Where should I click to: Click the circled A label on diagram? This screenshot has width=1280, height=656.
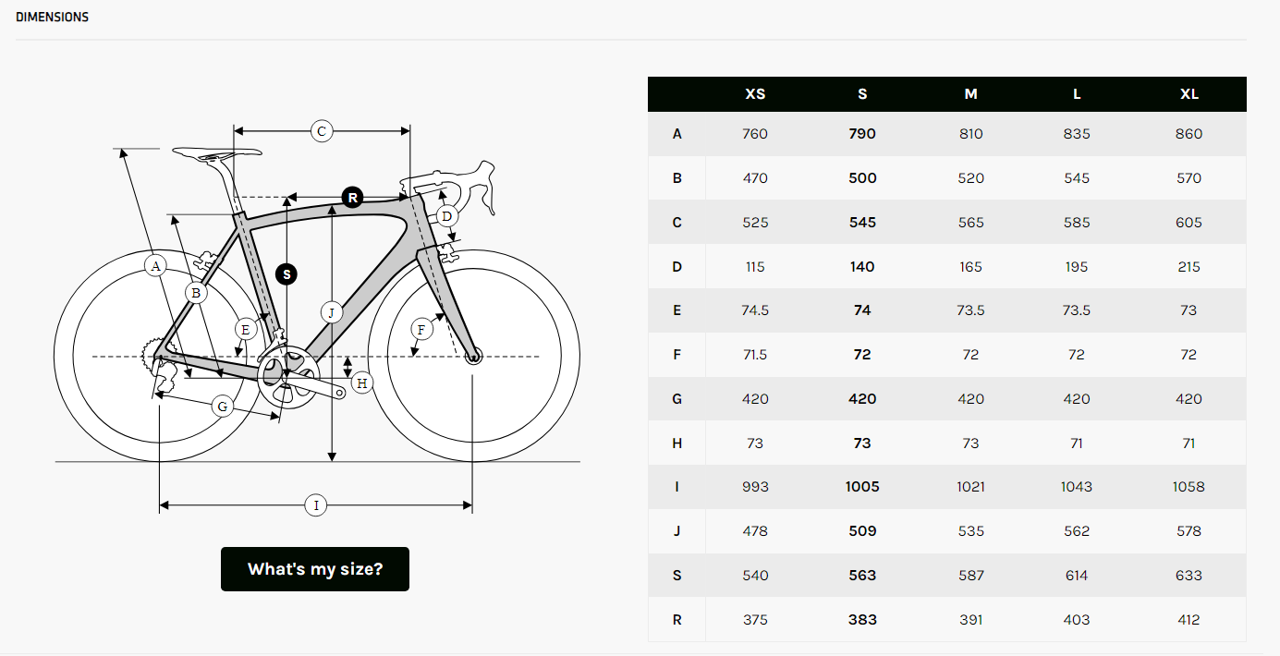click(x=154, y=266)
